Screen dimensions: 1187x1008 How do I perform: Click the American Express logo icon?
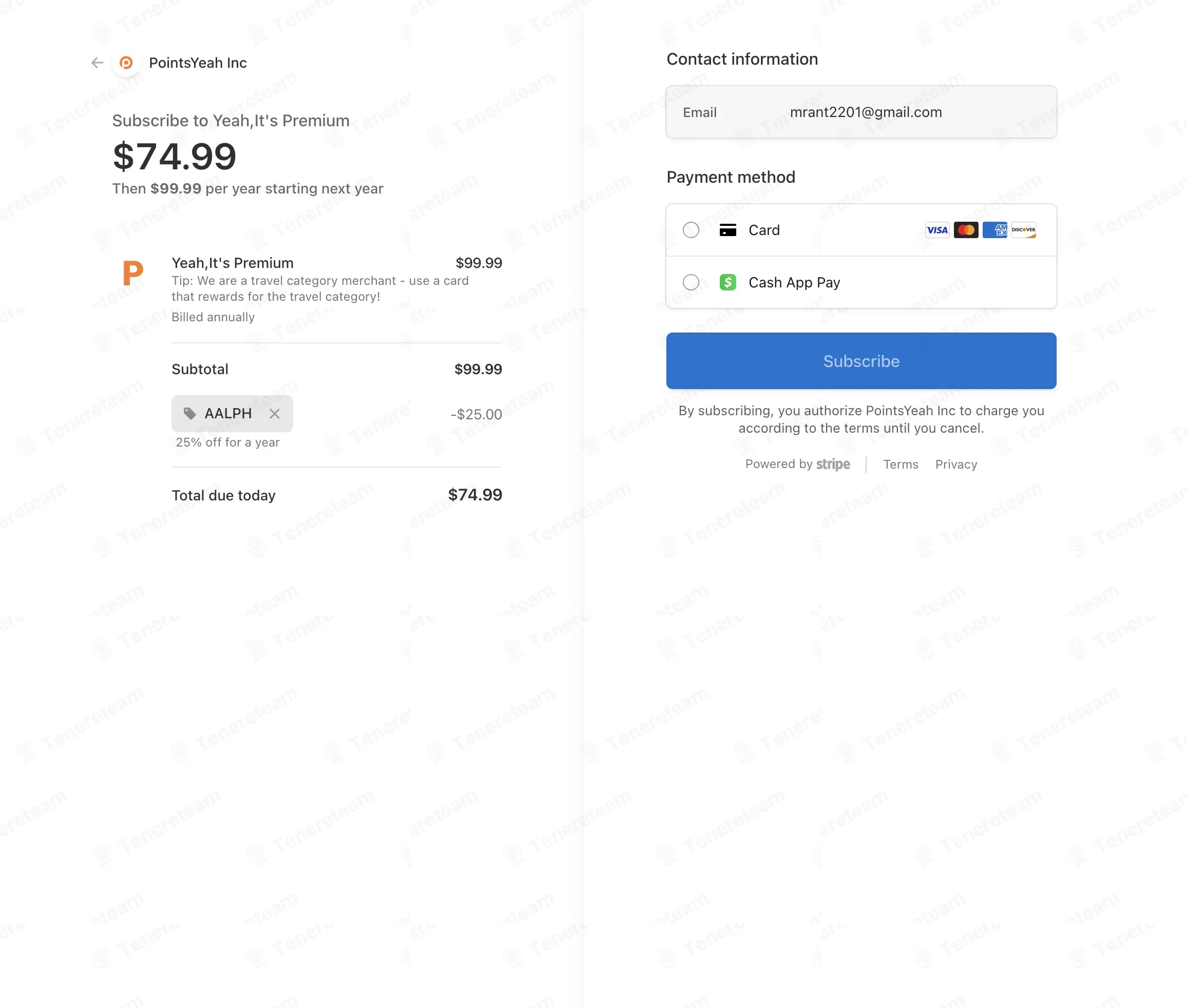tap(995, 230)
